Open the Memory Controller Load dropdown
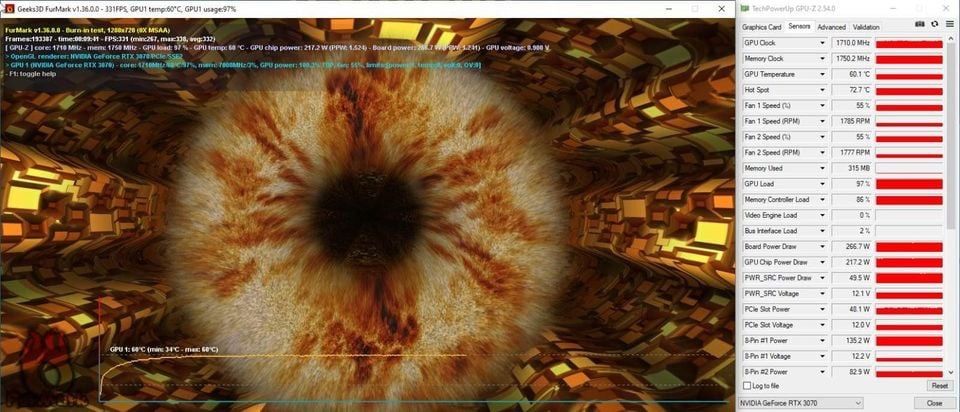Image resolution: width=960 pixels, height=412 pixels. (822, 200)
